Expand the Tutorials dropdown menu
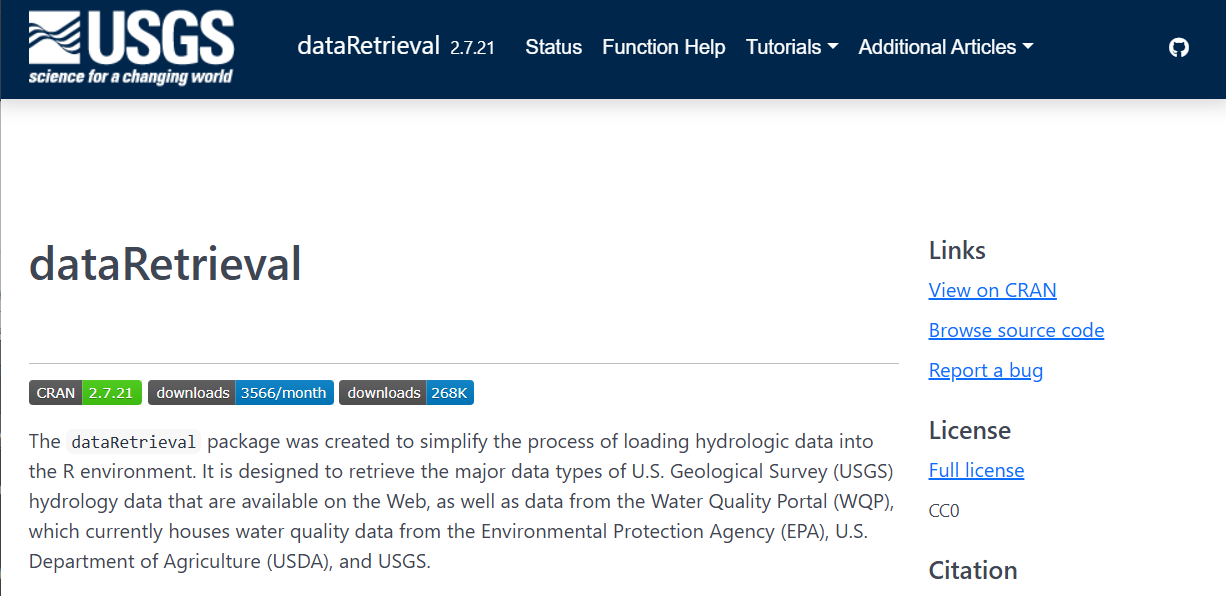1226x596 pixels. (792, 47)
